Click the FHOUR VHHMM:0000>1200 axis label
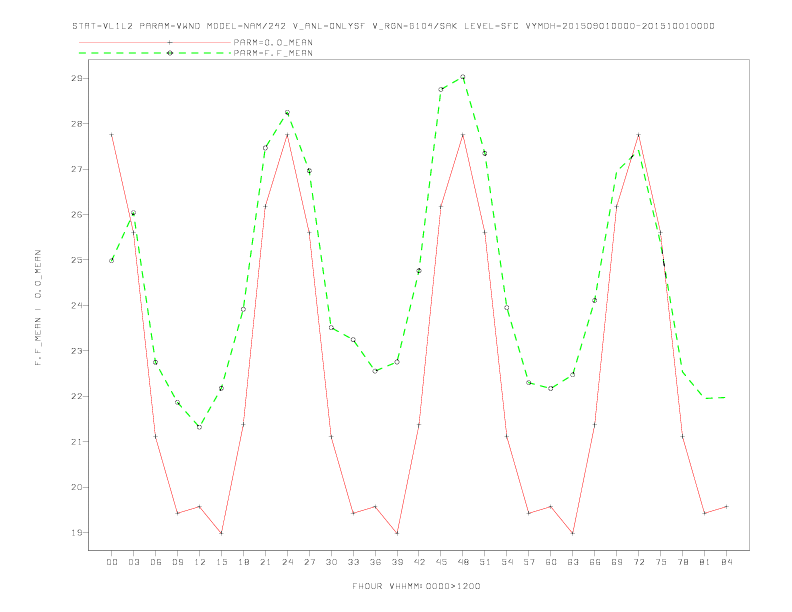 point(416,586)
